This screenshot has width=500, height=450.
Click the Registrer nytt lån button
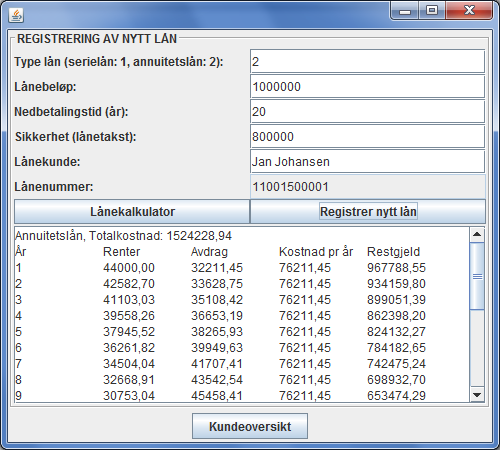tap(368, 212)
